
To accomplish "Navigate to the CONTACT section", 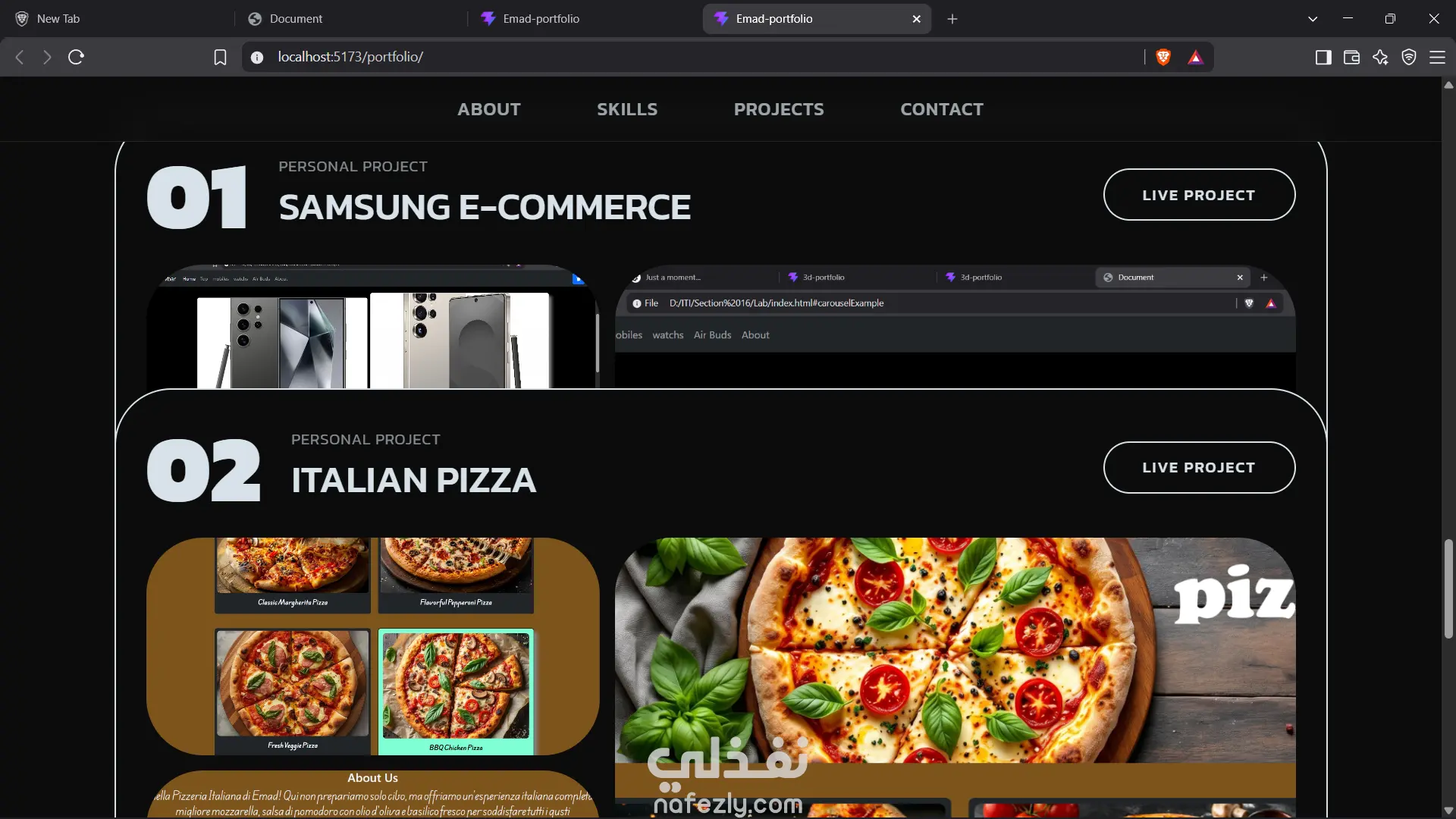I will click(x=942, y=109).
